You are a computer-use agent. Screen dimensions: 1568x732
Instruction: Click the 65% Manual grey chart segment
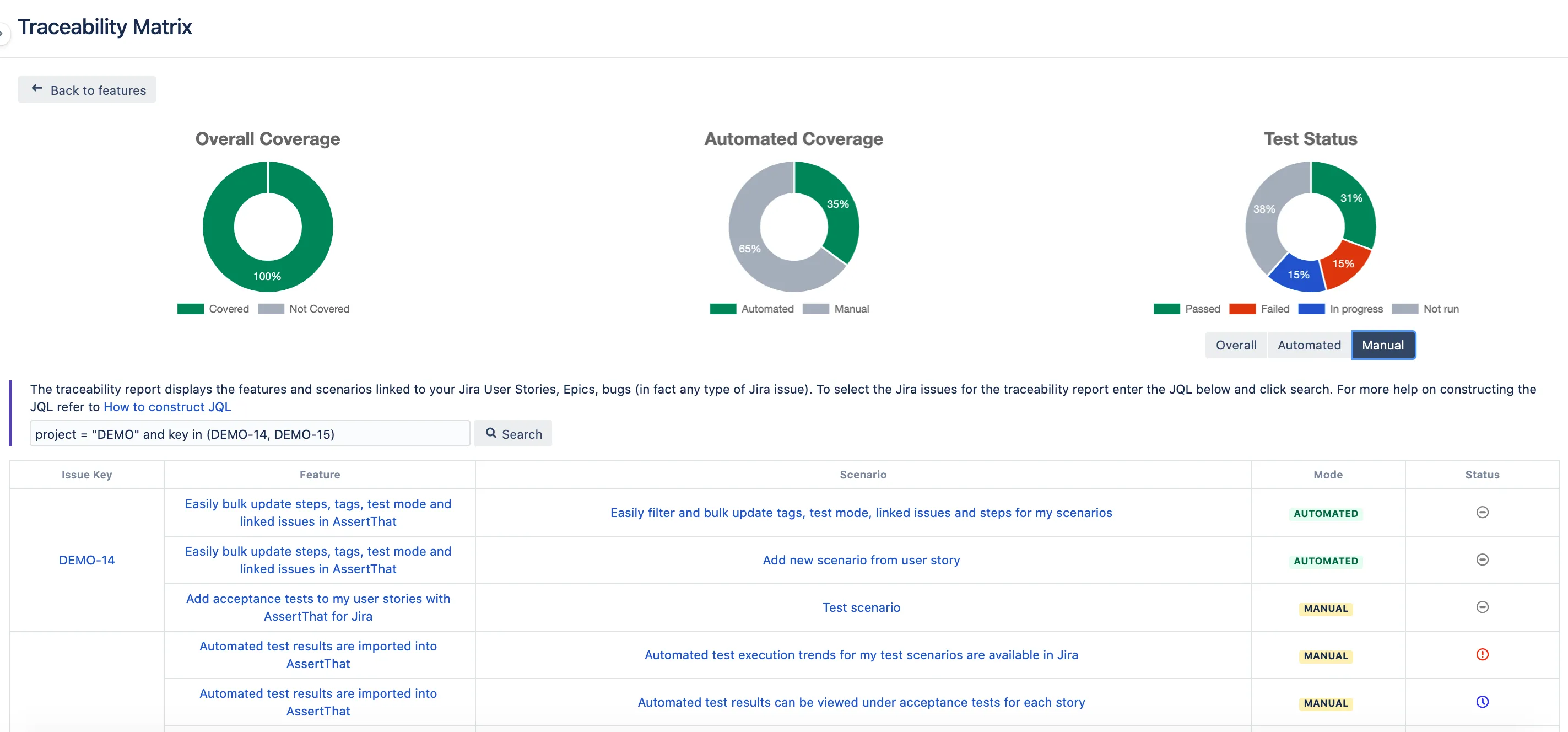tap(750, 249)
